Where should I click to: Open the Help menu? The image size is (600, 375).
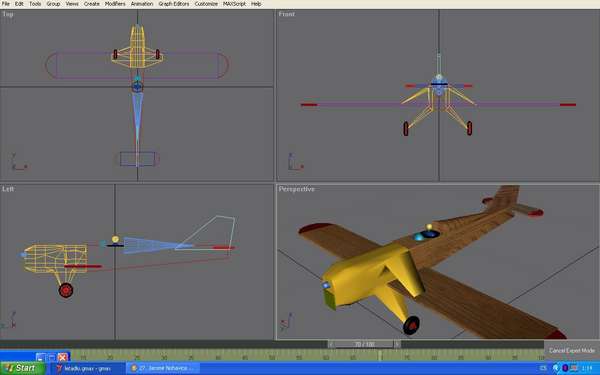click(x=256, y=4)
